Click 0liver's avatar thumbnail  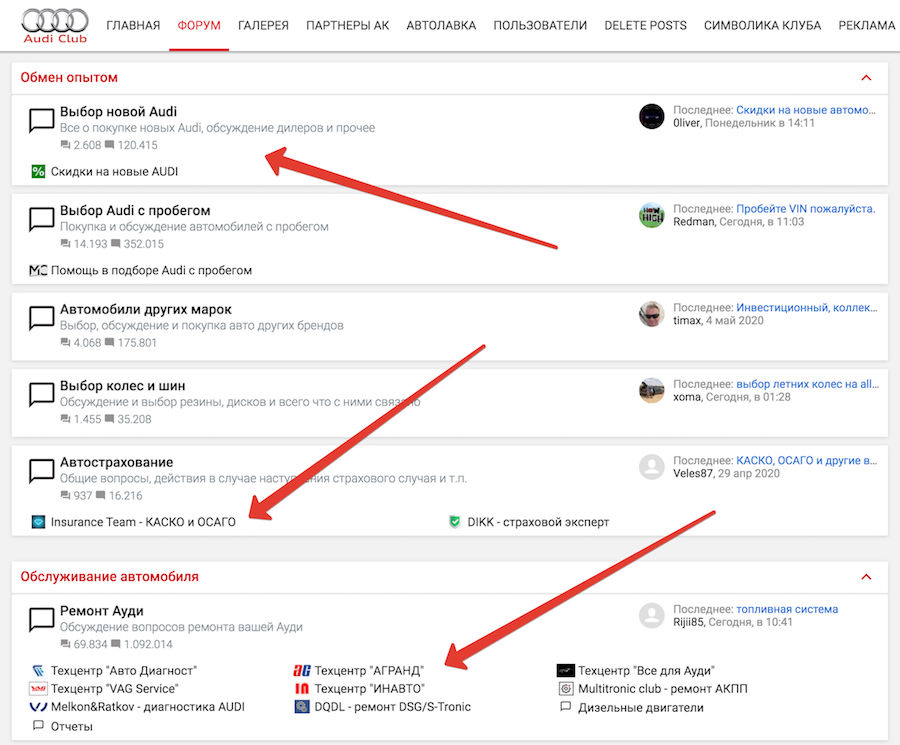pos(652,116)
